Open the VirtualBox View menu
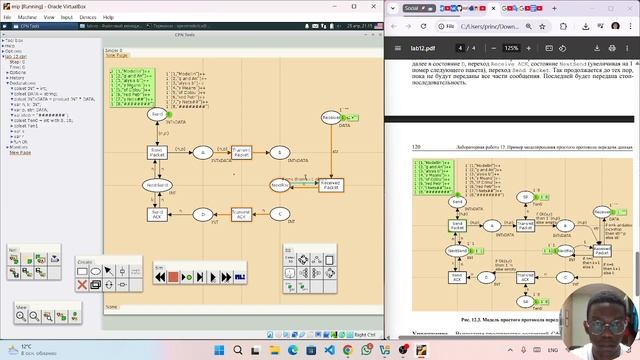This screenshot has width=640, height=360. (x=49, y=17)
